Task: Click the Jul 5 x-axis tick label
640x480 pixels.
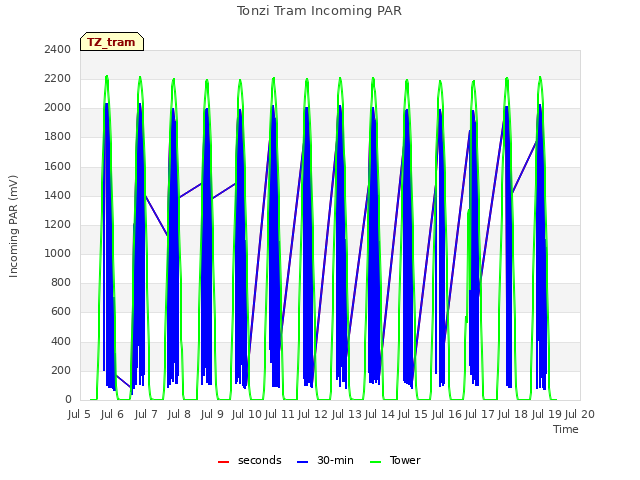Action: tap(79, 414)
